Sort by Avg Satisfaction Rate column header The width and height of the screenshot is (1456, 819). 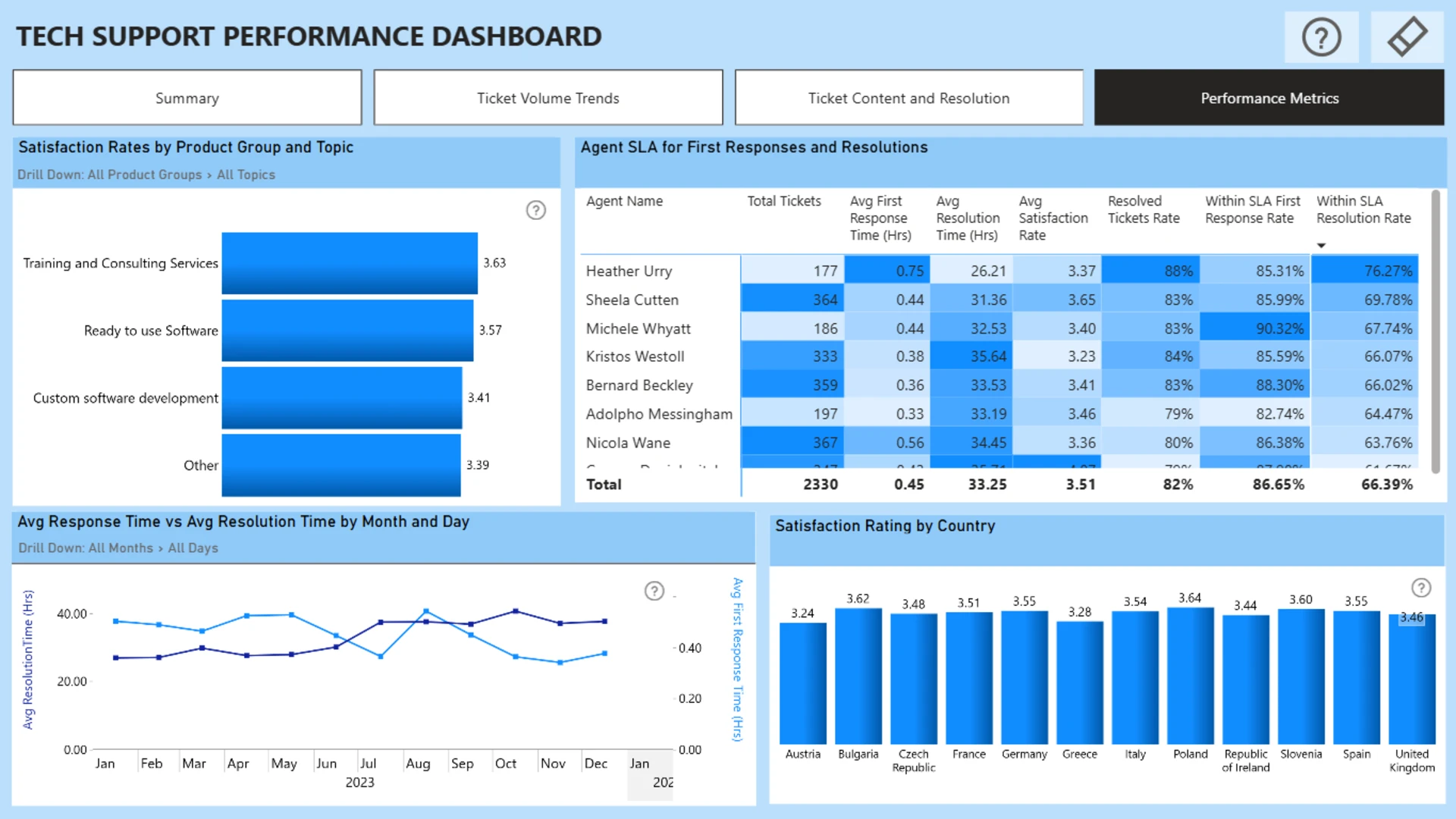(x=1053, y=218)
